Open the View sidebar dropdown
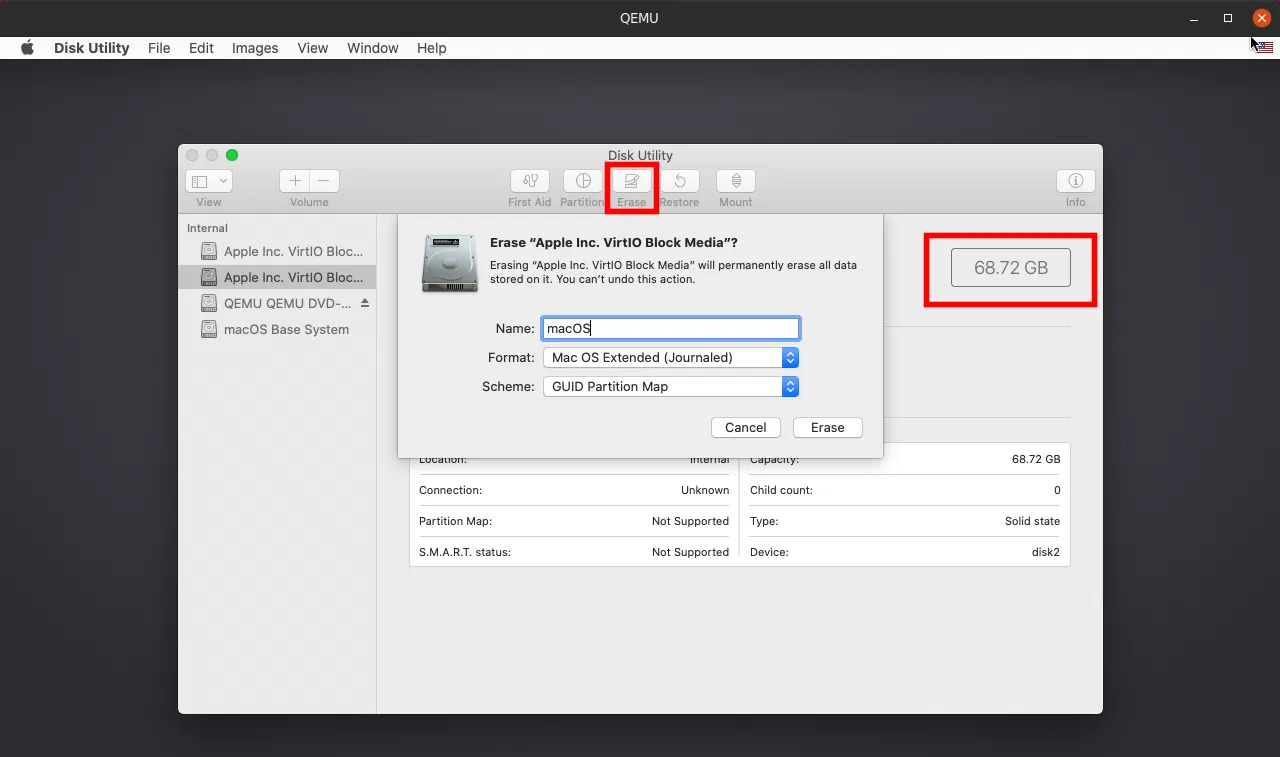Viewport: 1280px width, 757px height. click(209, 181)
